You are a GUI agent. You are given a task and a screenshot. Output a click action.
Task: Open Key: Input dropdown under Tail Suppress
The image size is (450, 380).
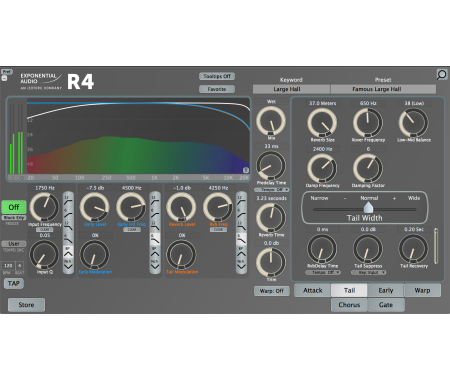pos(368,272)
